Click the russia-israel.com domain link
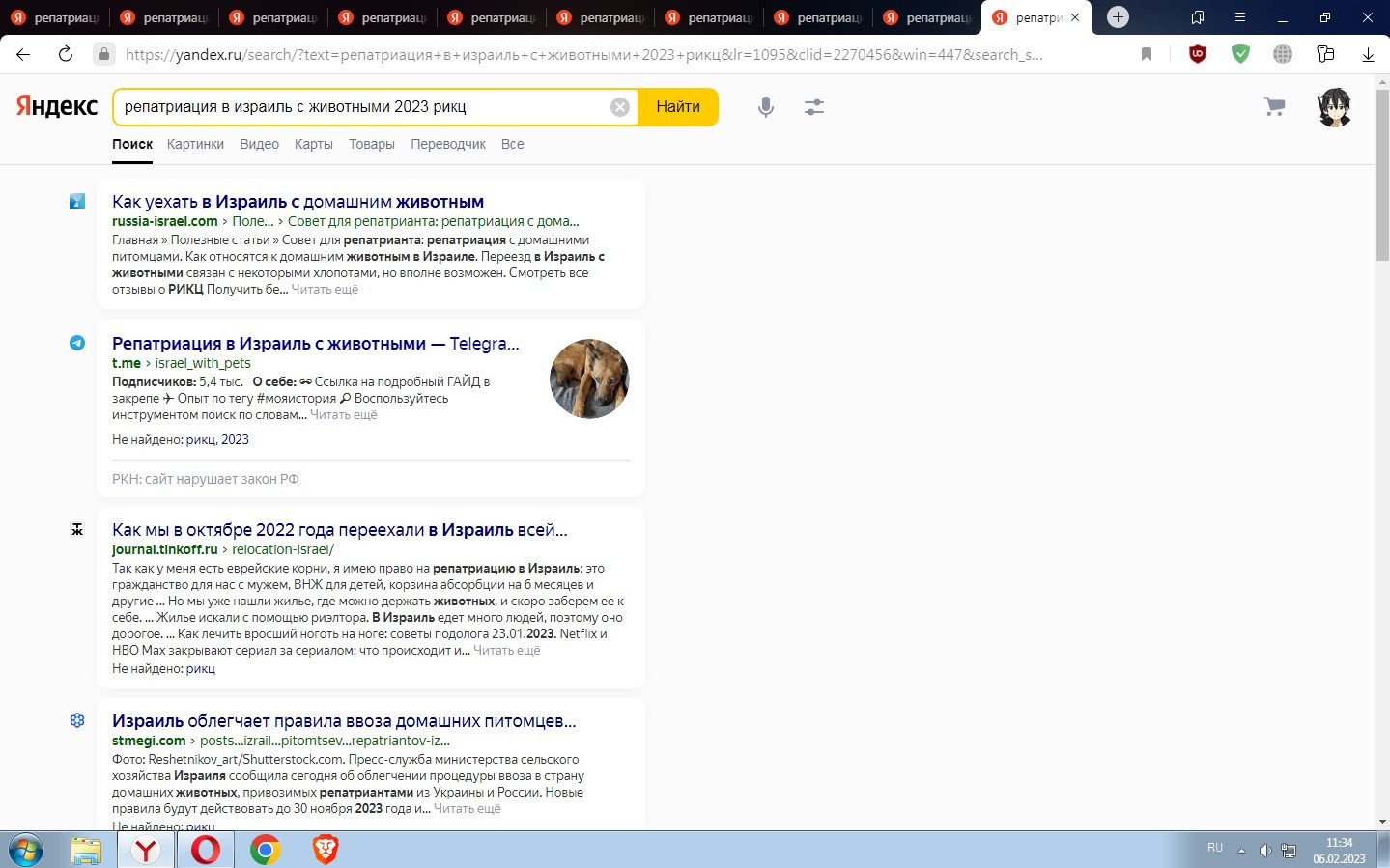Image resolution: width=1390 pixels, height=868 pixels. [x=165, y=221]
